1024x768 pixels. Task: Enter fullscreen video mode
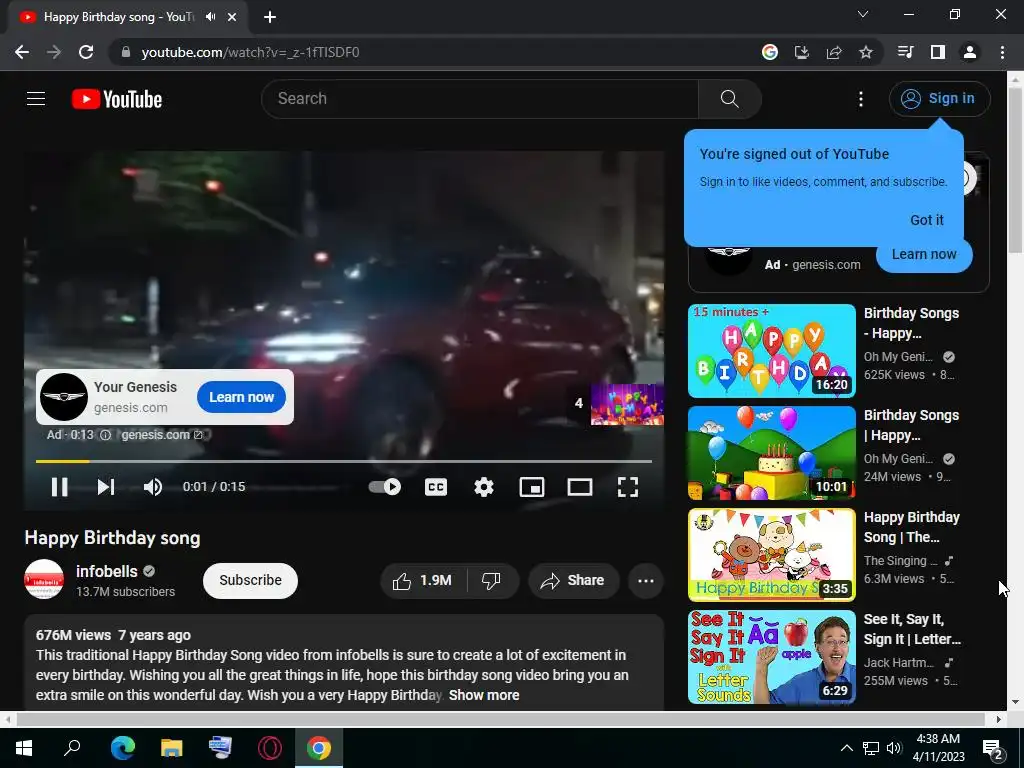click(x=628, y=487)
